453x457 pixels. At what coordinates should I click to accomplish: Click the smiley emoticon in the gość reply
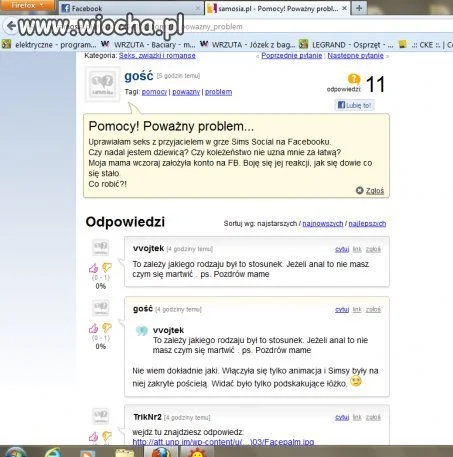[x=356, y=381]
